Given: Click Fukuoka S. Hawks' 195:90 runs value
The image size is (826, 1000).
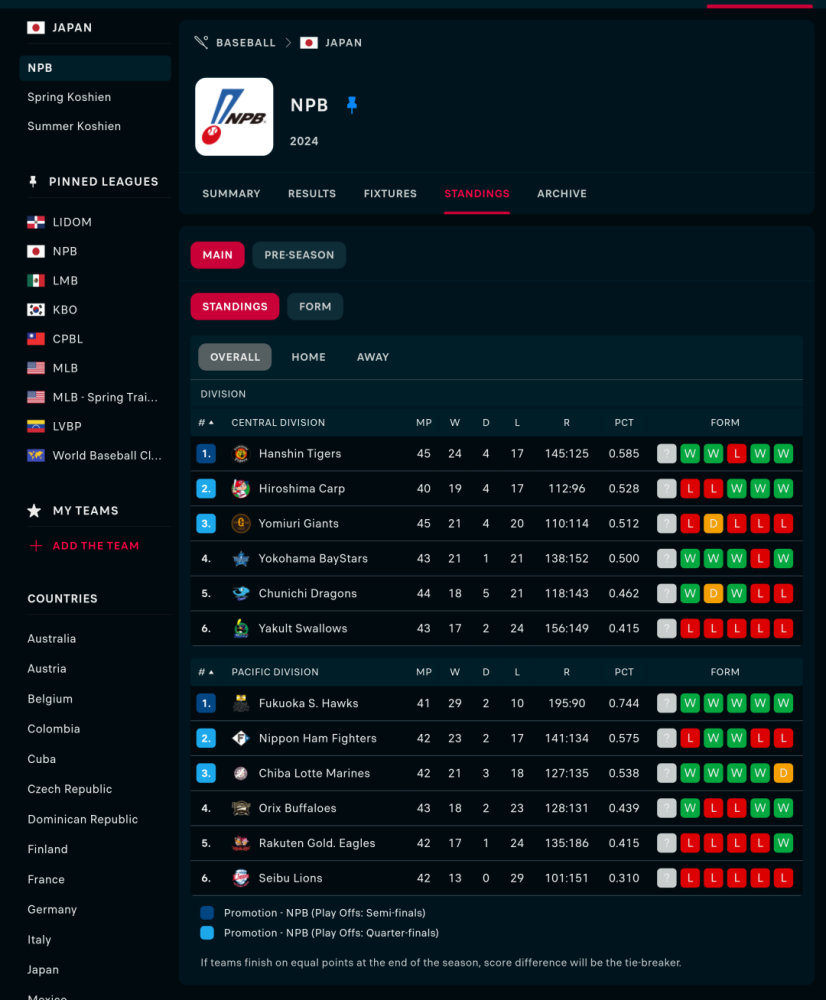Looking at the screenshot, I should pos(566,703).
